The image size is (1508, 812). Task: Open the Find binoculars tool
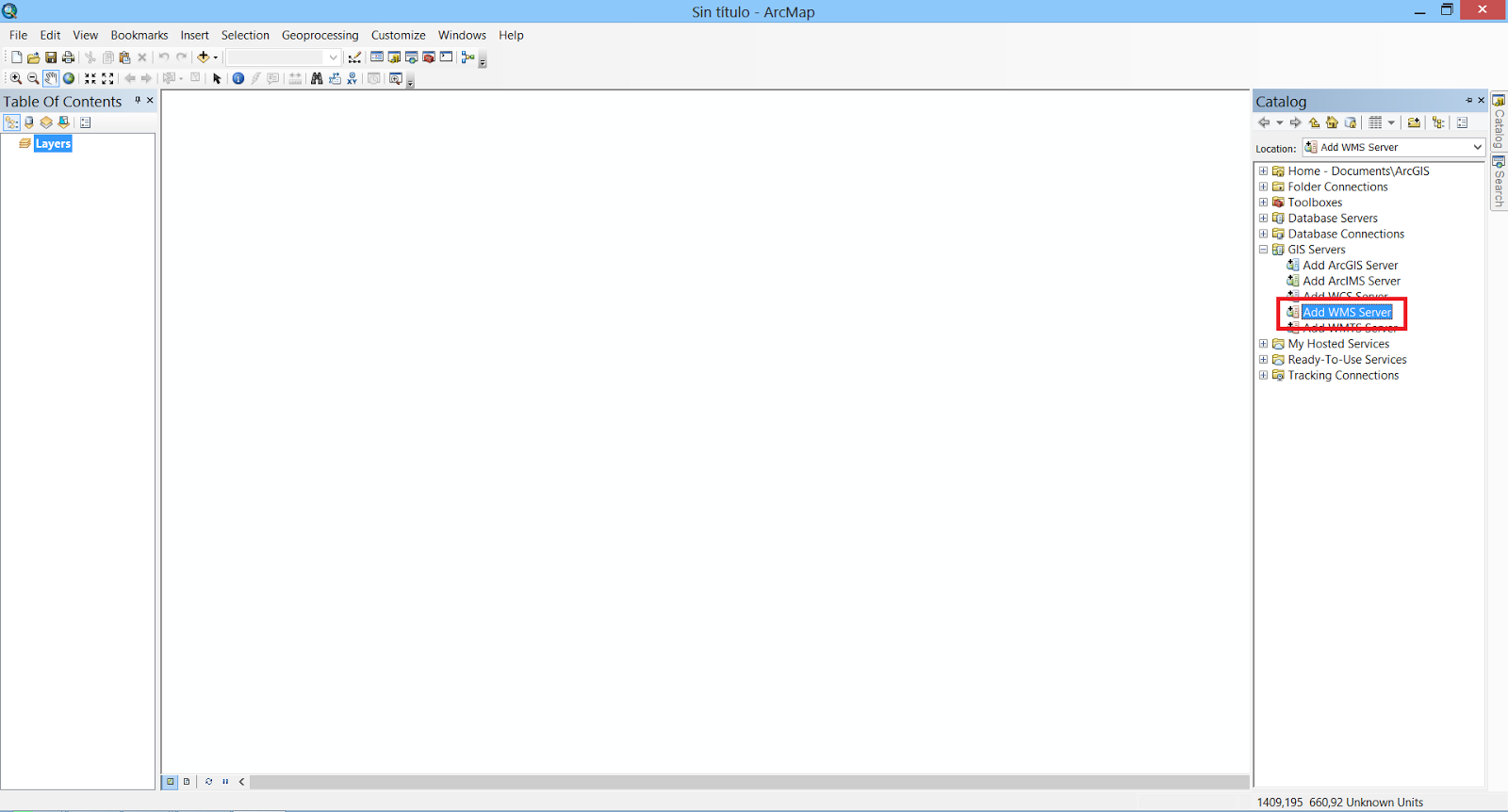(317, 78)
